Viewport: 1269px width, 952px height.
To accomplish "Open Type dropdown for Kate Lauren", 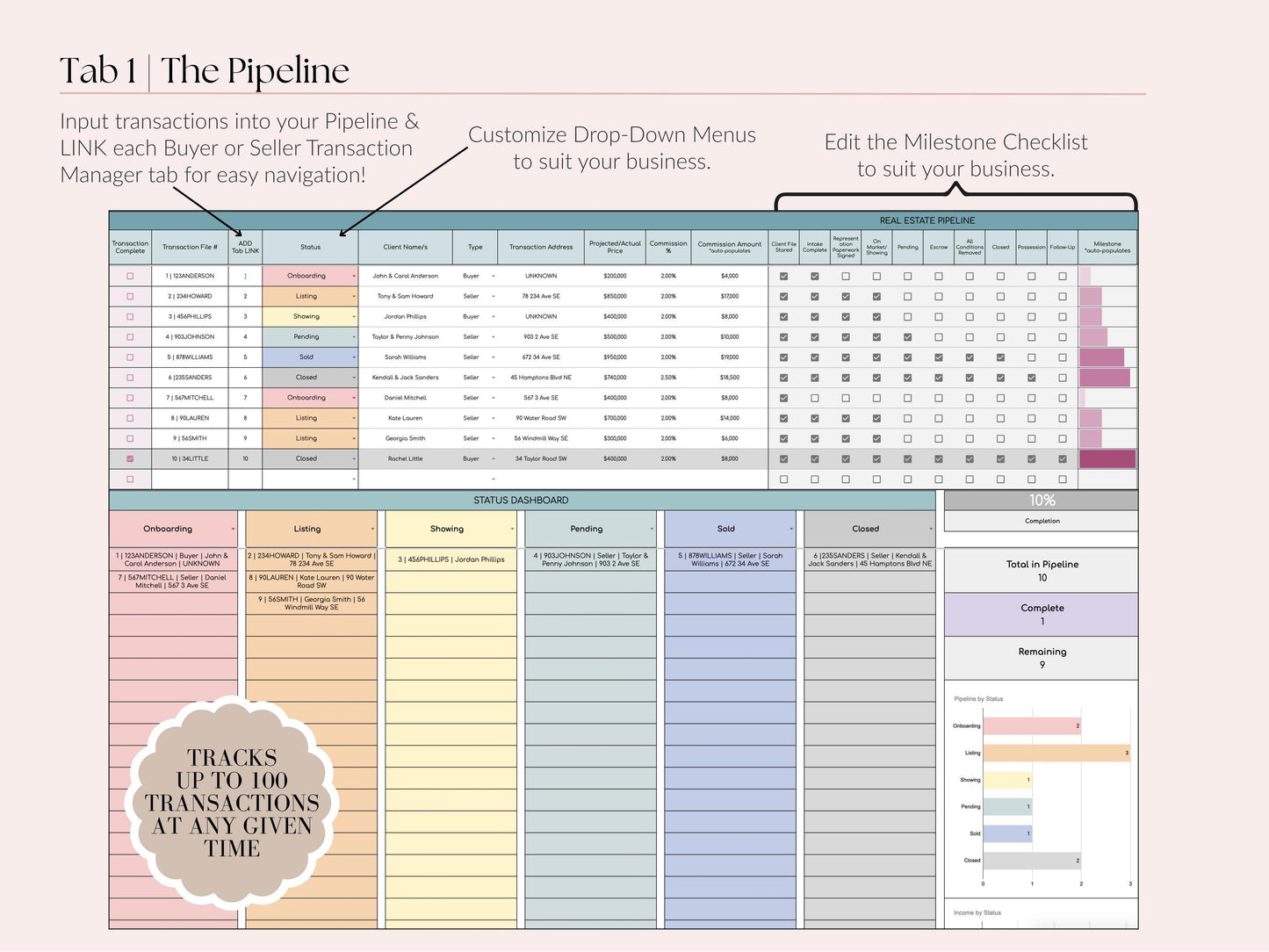I will coord(494,418).
